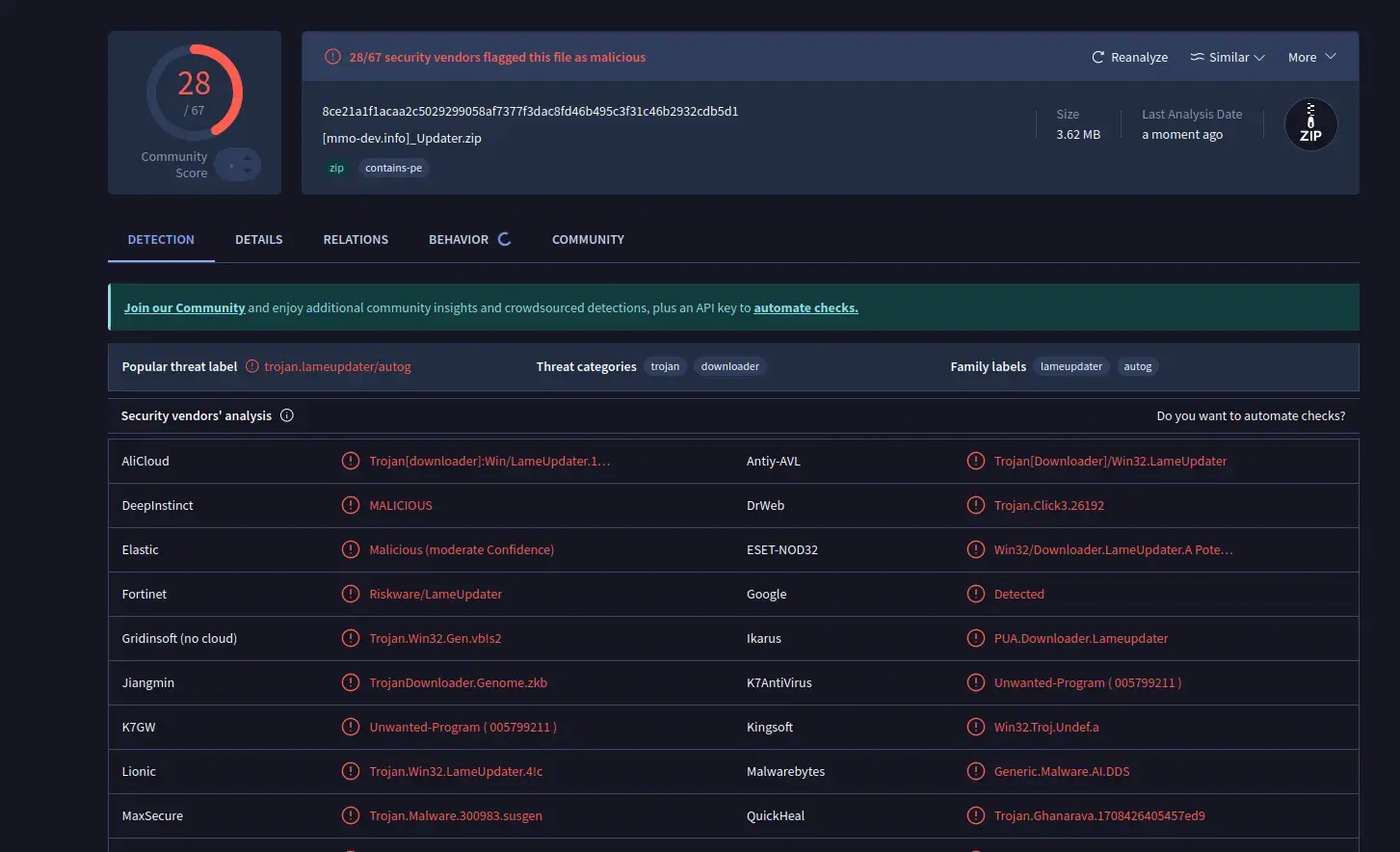Click the 'Gridinsoft (no cloud)' vendor name
The height and width of the screenshot is (852, 1400).
(x=179, y=638)
